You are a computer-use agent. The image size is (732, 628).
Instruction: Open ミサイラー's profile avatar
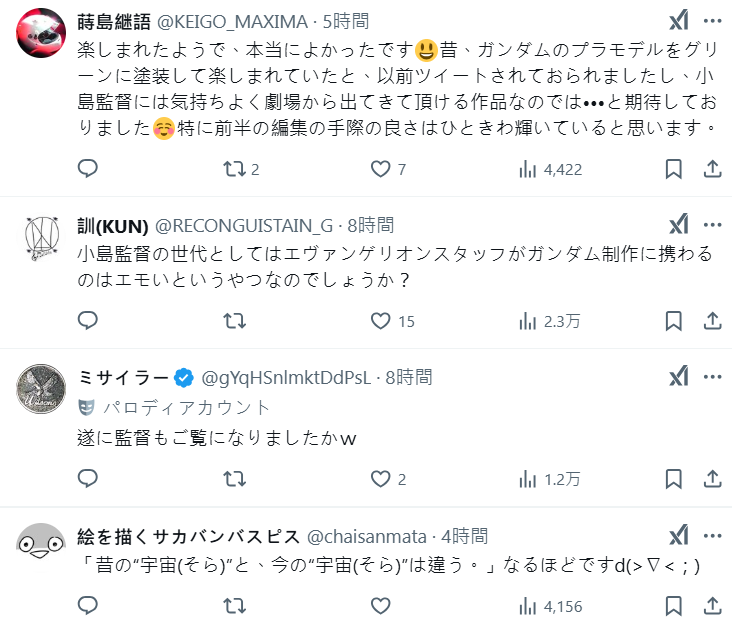(41, 390)
